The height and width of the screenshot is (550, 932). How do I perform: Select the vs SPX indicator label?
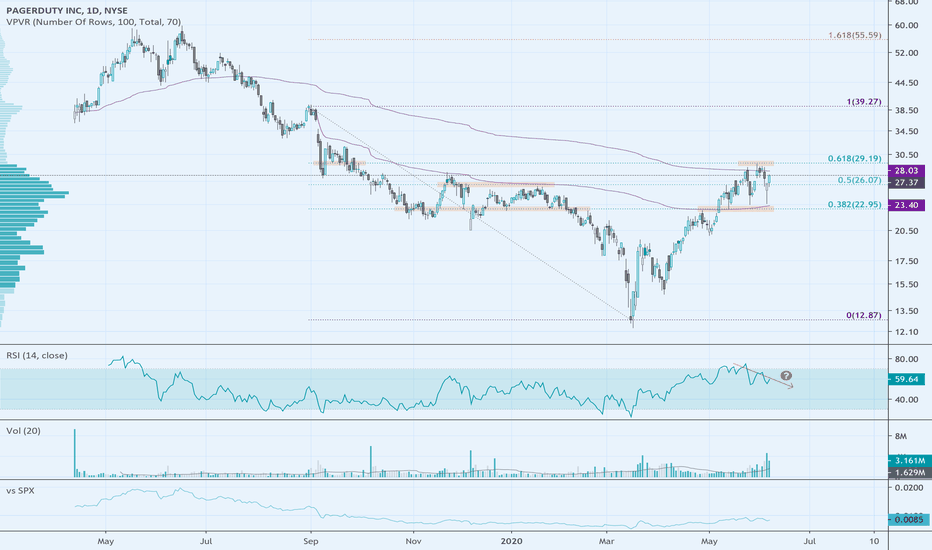tap(20, 491)
